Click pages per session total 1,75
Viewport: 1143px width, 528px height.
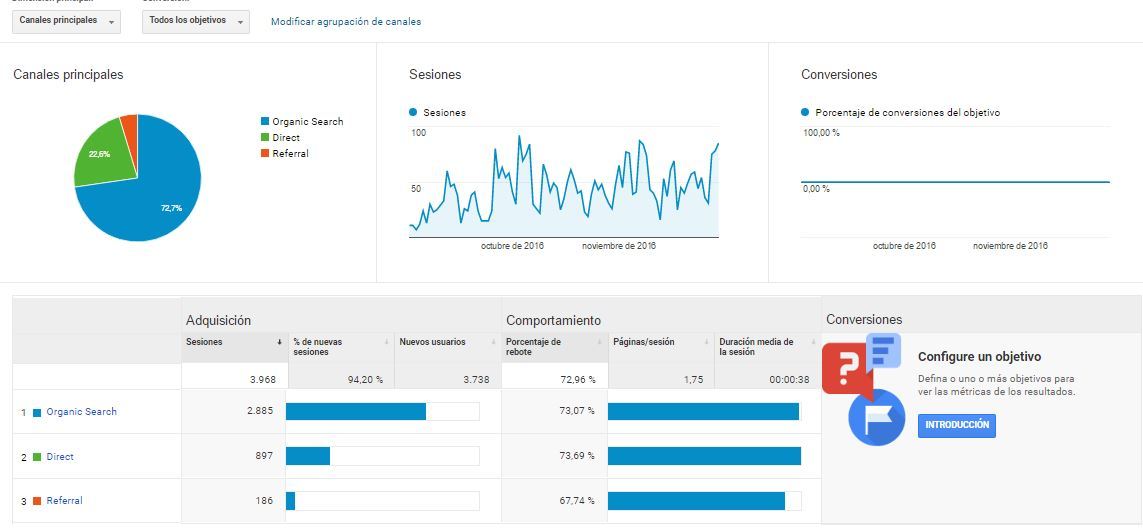pos(694,380)
